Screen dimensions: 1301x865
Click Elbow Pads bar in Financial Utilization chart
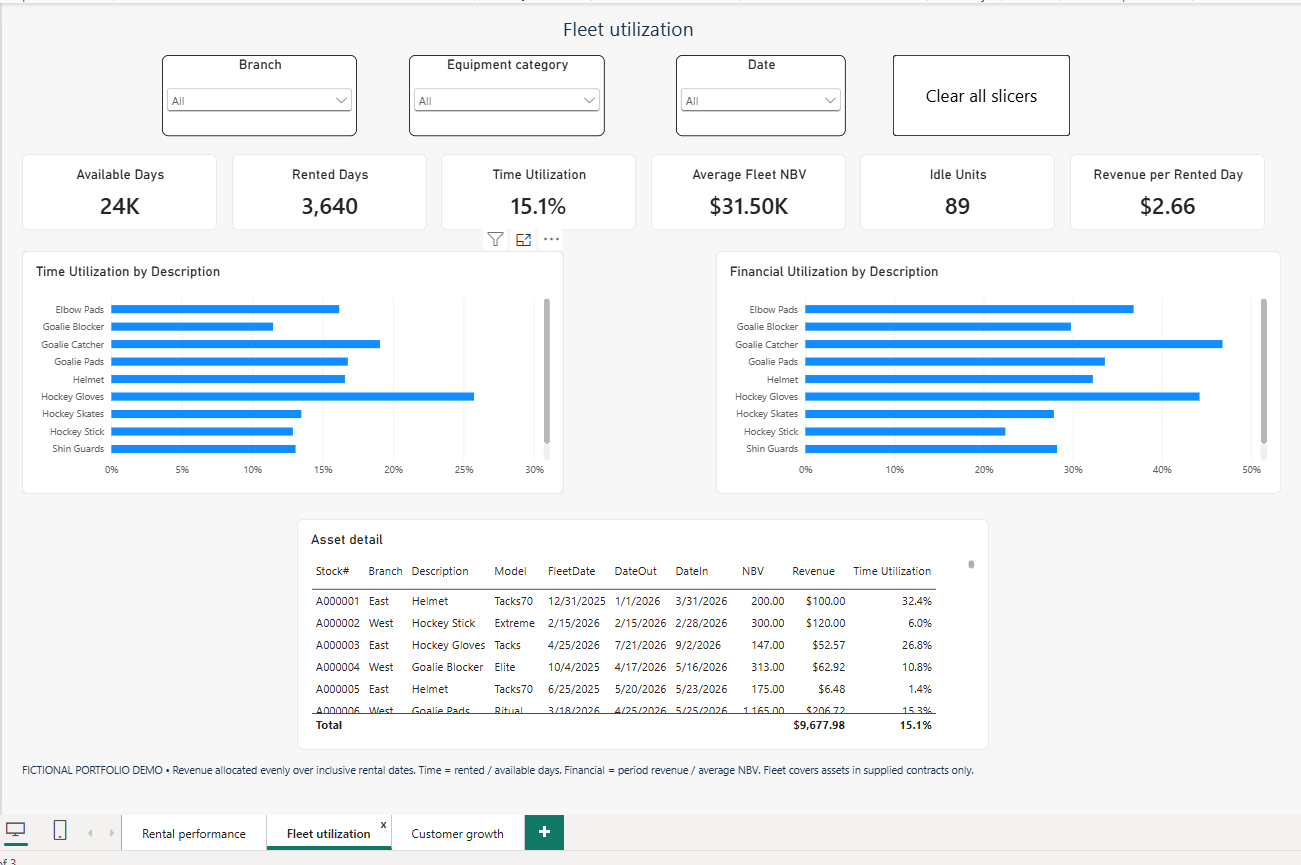(x=969, y=309)
